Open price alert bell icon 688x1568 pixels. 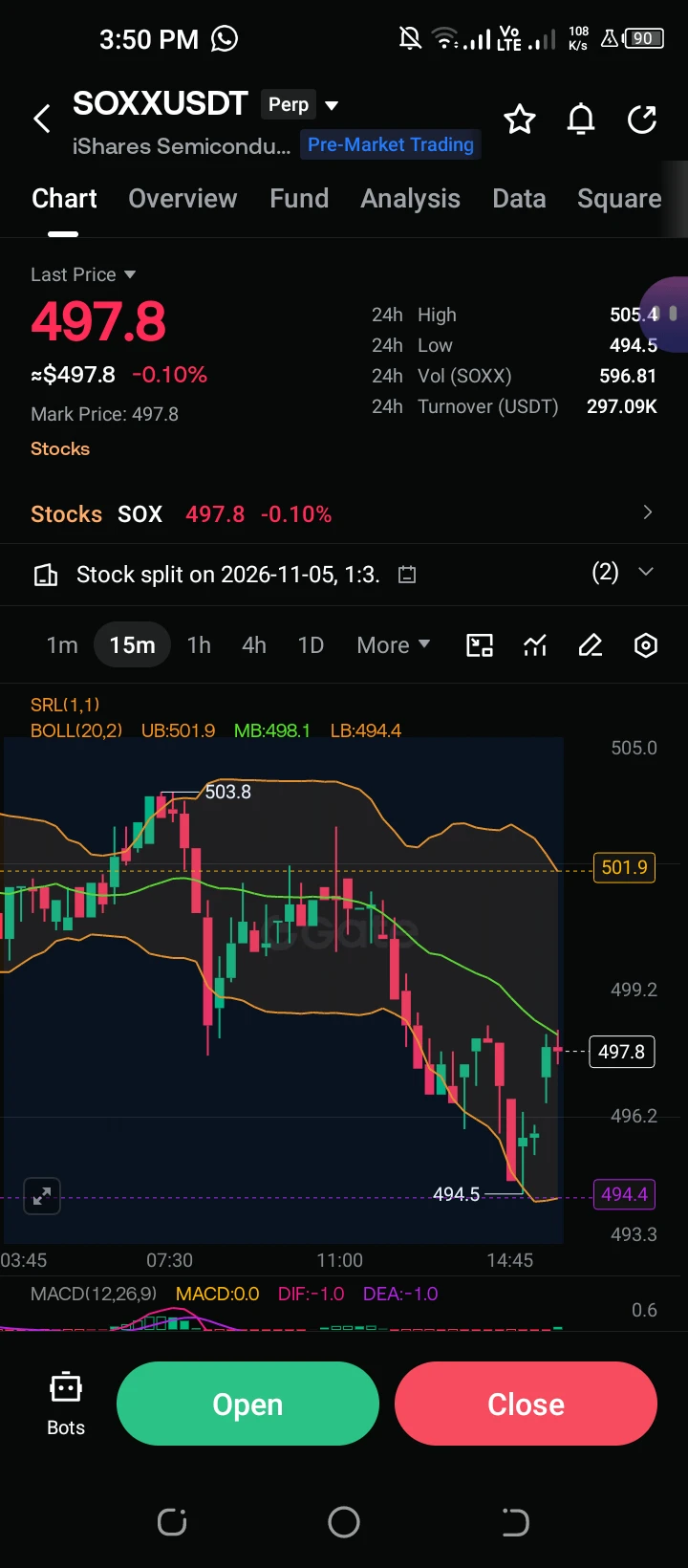pyautogui.click(x=581, y=120)
